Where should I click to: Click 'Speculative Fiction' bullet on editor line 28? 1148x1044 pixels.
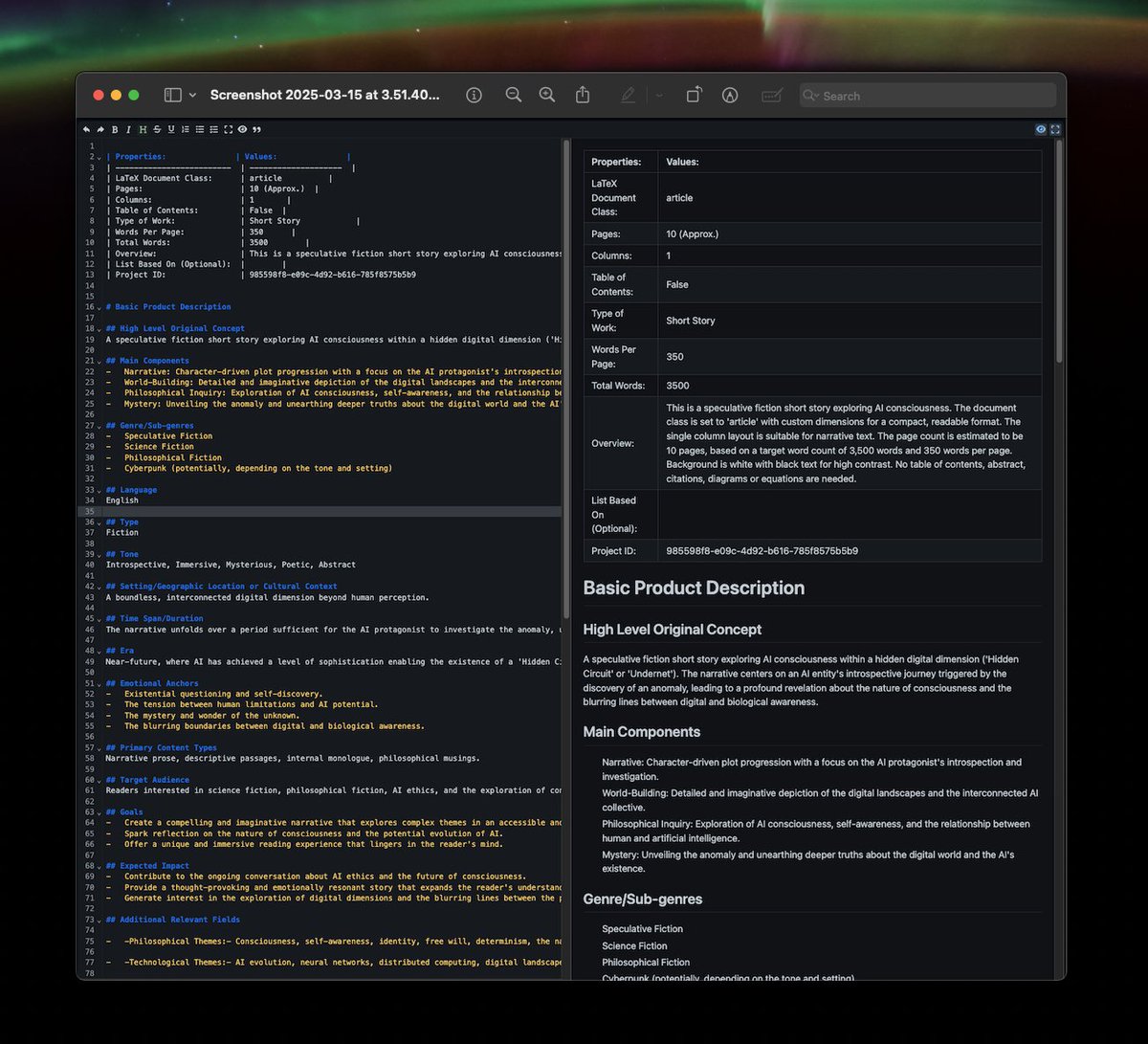(x=168, y=436)
